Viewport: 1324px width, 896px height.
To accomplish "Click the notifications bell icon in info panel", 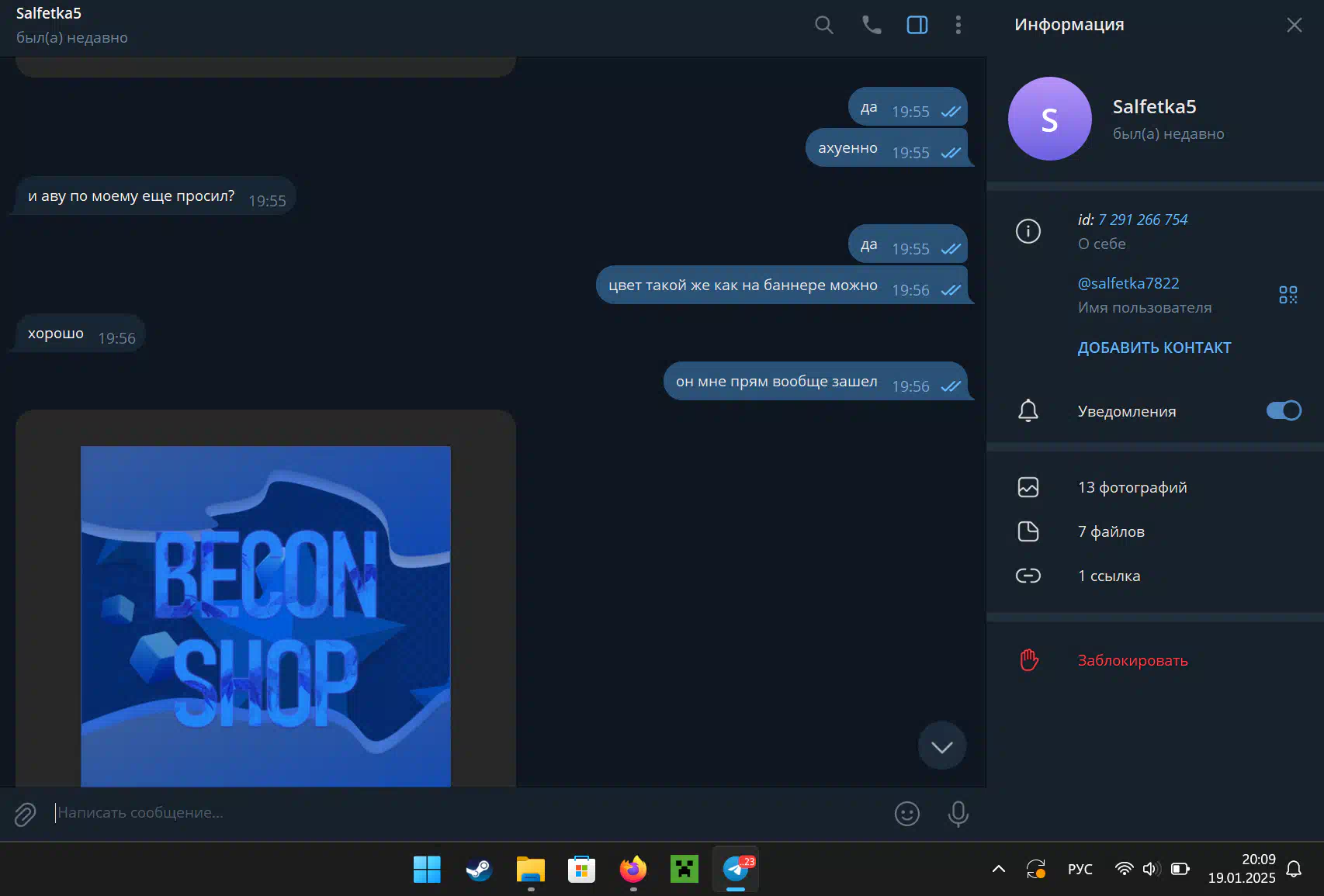I will pyautogui.click(x=1028, y=410).
